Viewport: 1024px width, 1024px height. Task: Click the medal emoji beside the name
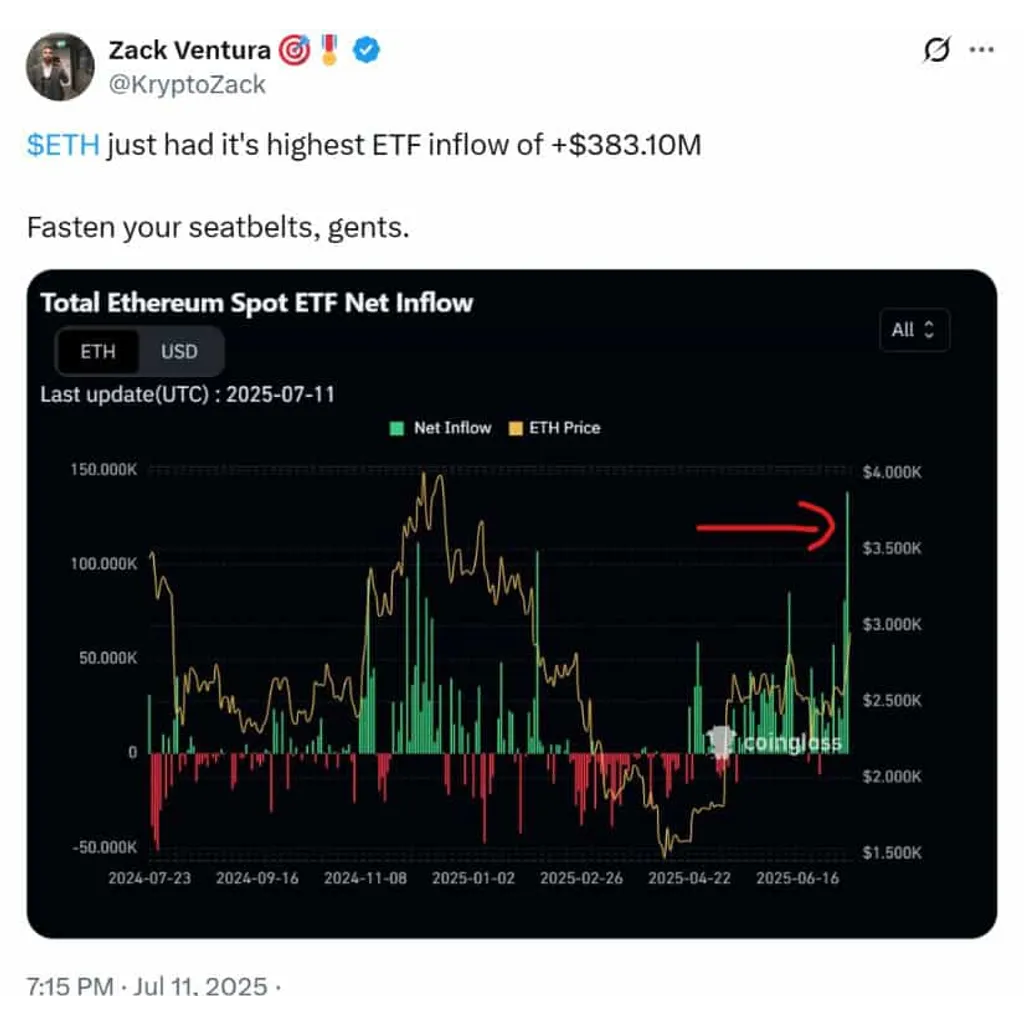330,50
